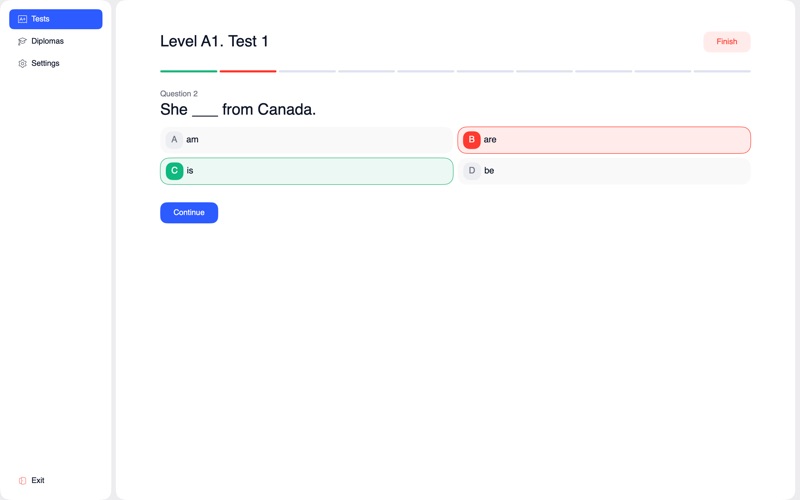Click the Settings gear icon

click(x=22, y=63)
